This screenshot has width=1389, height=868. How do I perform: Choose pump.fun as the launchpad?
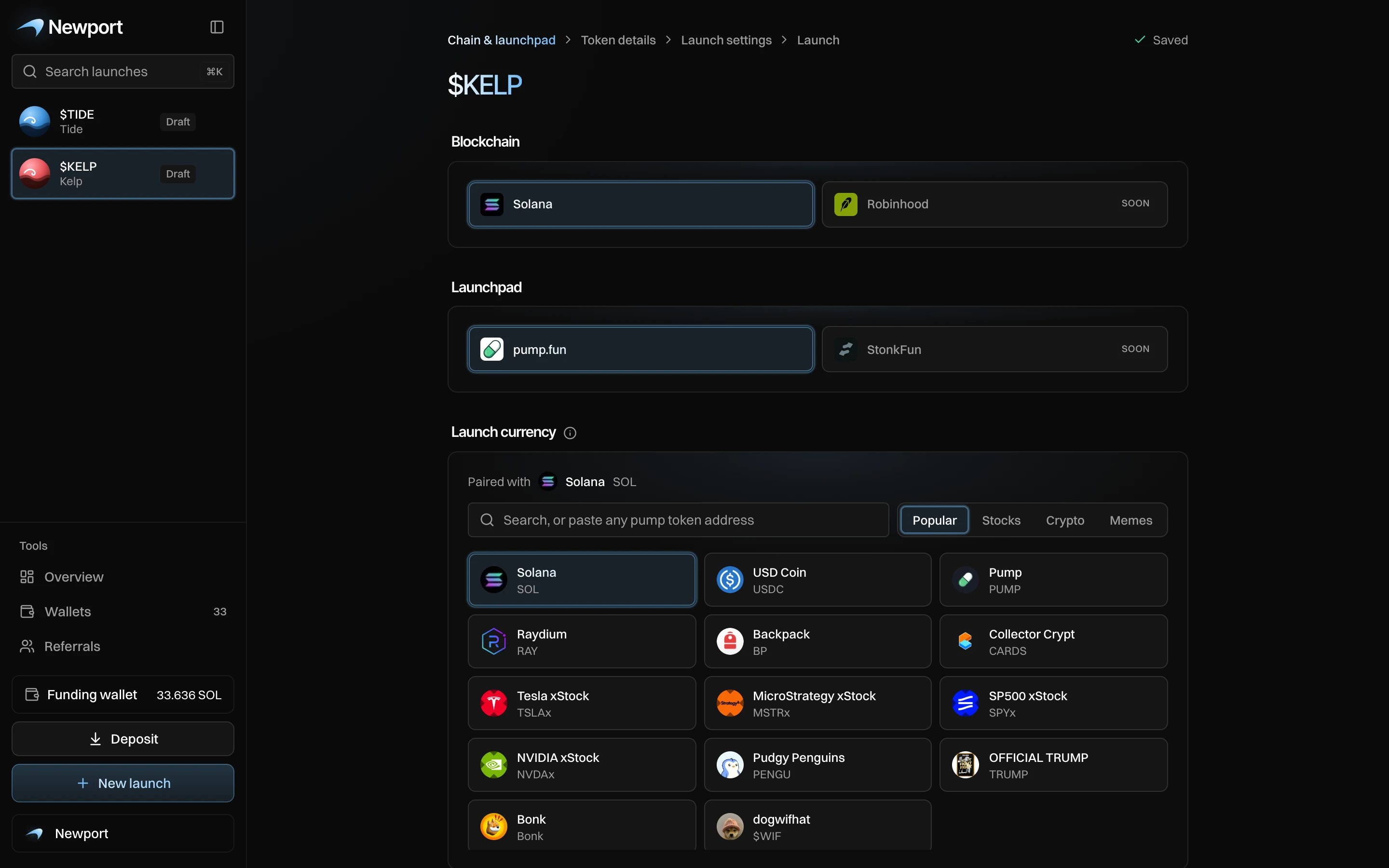pos(640,349)
